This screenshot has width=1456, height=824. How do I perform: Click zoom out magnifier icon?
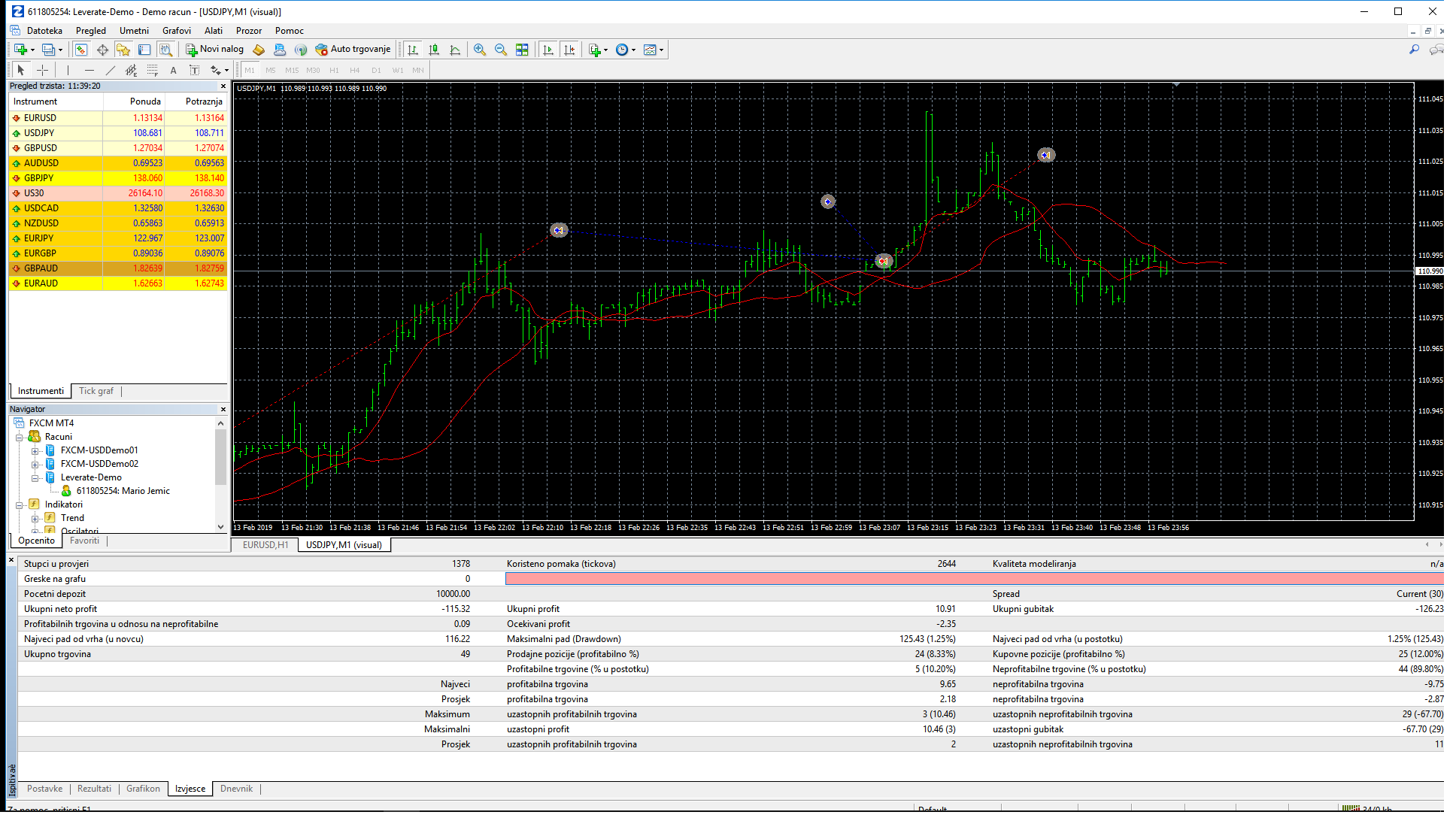pyautogui.click(x=501, y=50)
